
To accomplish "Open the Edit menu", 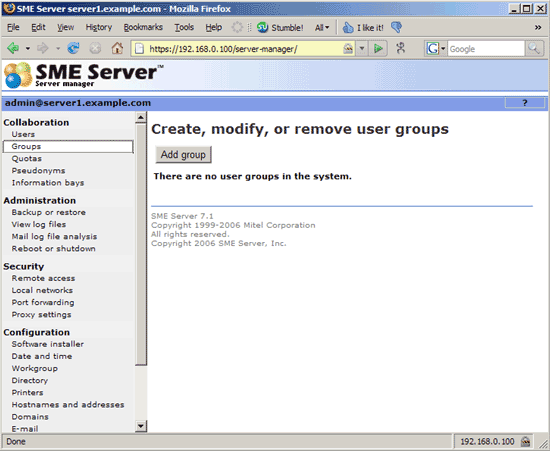I will click(x=38, y=27).
